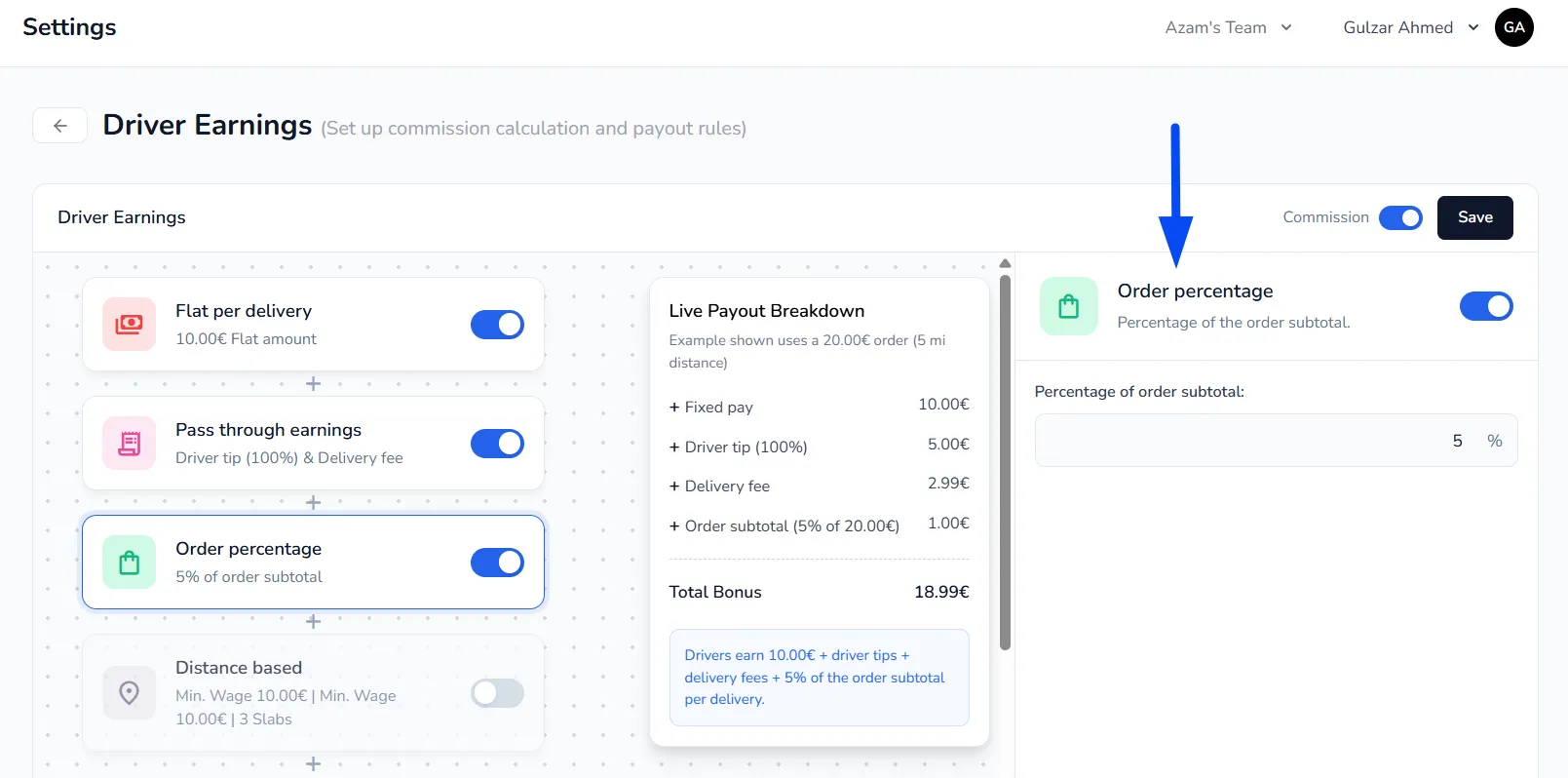This screenshot has height=778, width=1568.
Task: Click the plus connector below Flat per delivery
Action: tap(313, 384)
